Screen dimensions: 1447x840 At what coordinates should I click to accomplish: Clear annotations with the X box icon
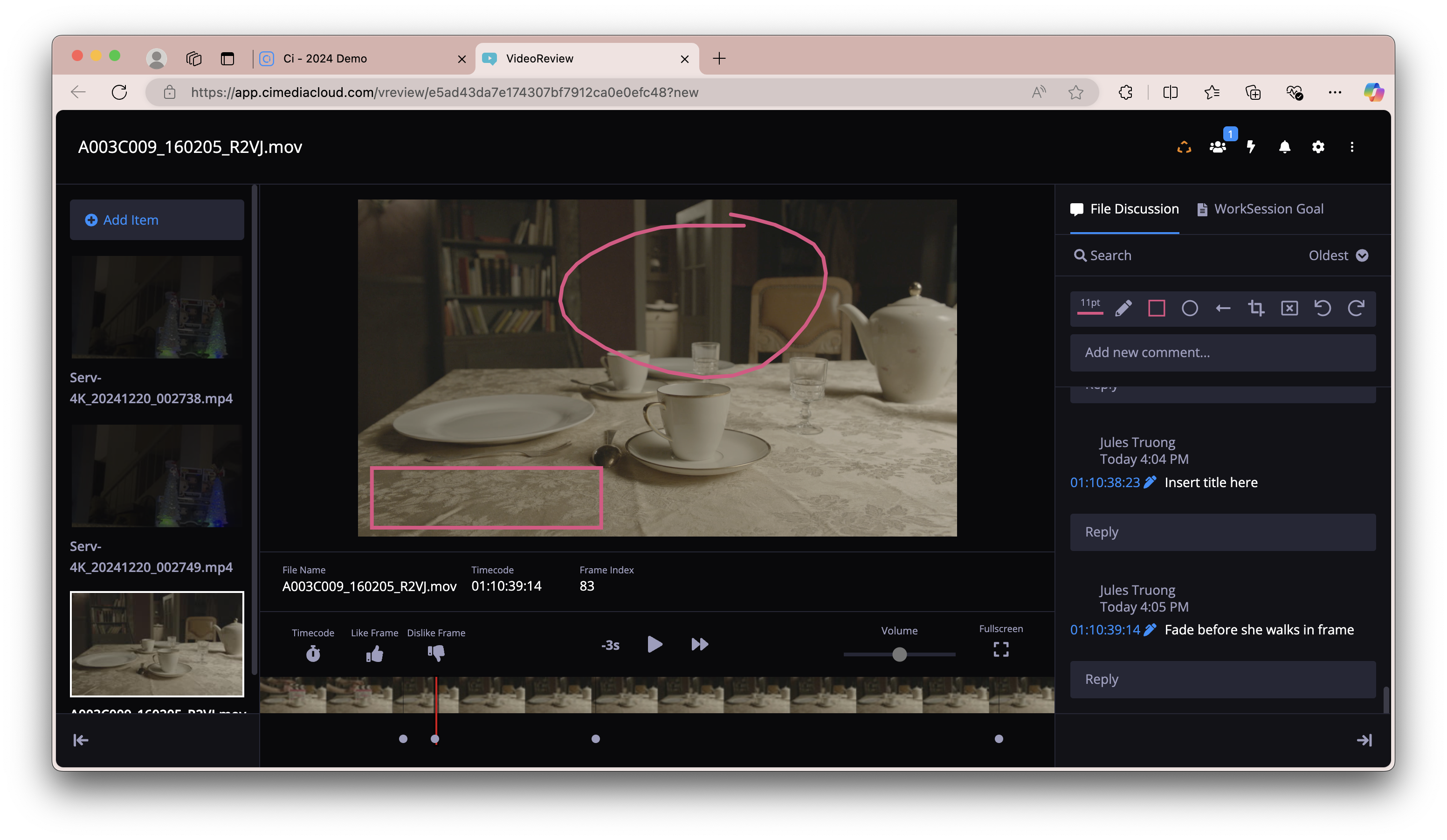tap(1290, 308)
